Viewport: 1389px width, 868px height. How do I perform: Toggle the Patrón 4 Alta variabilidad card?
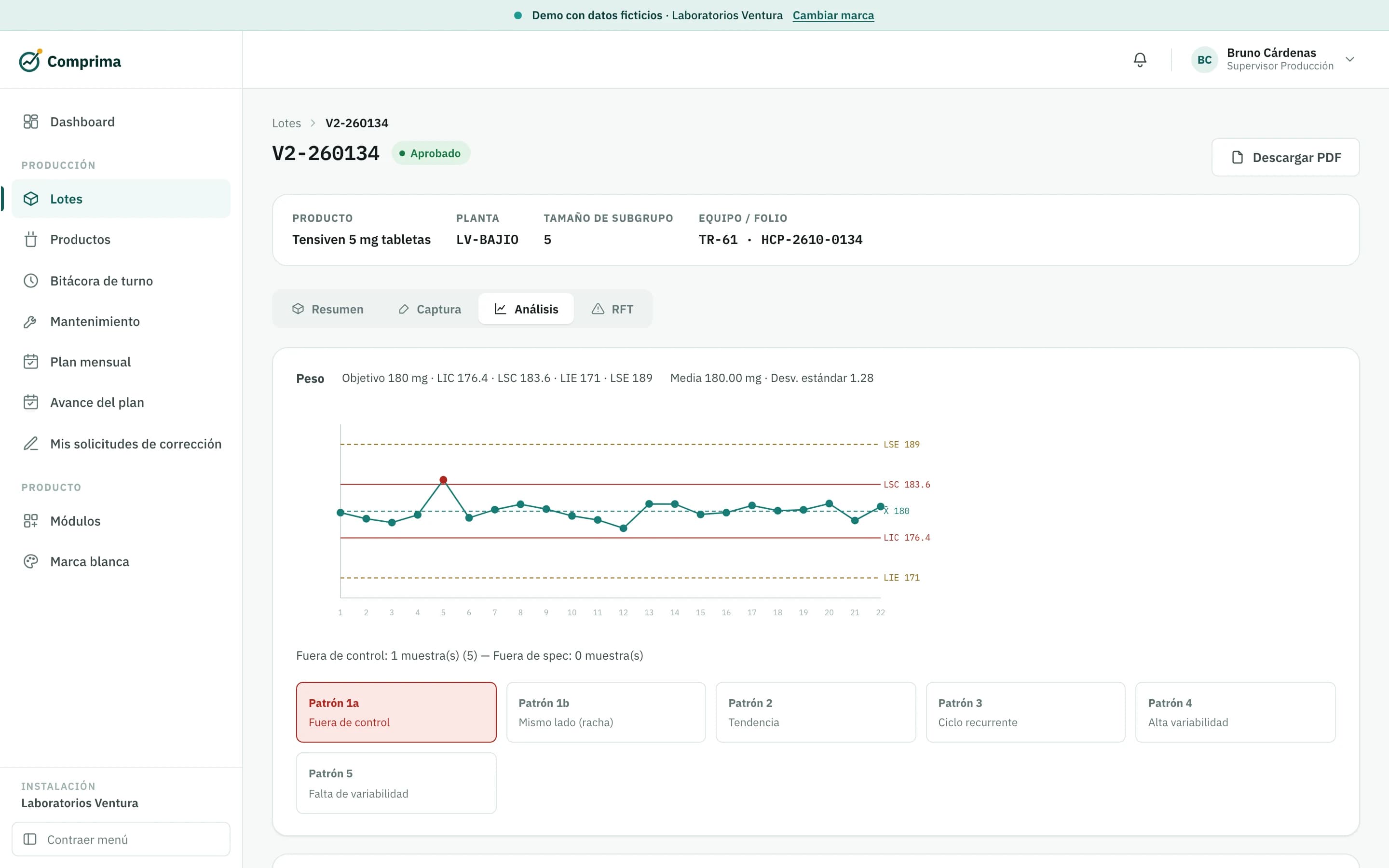(x=1235, y=712)
